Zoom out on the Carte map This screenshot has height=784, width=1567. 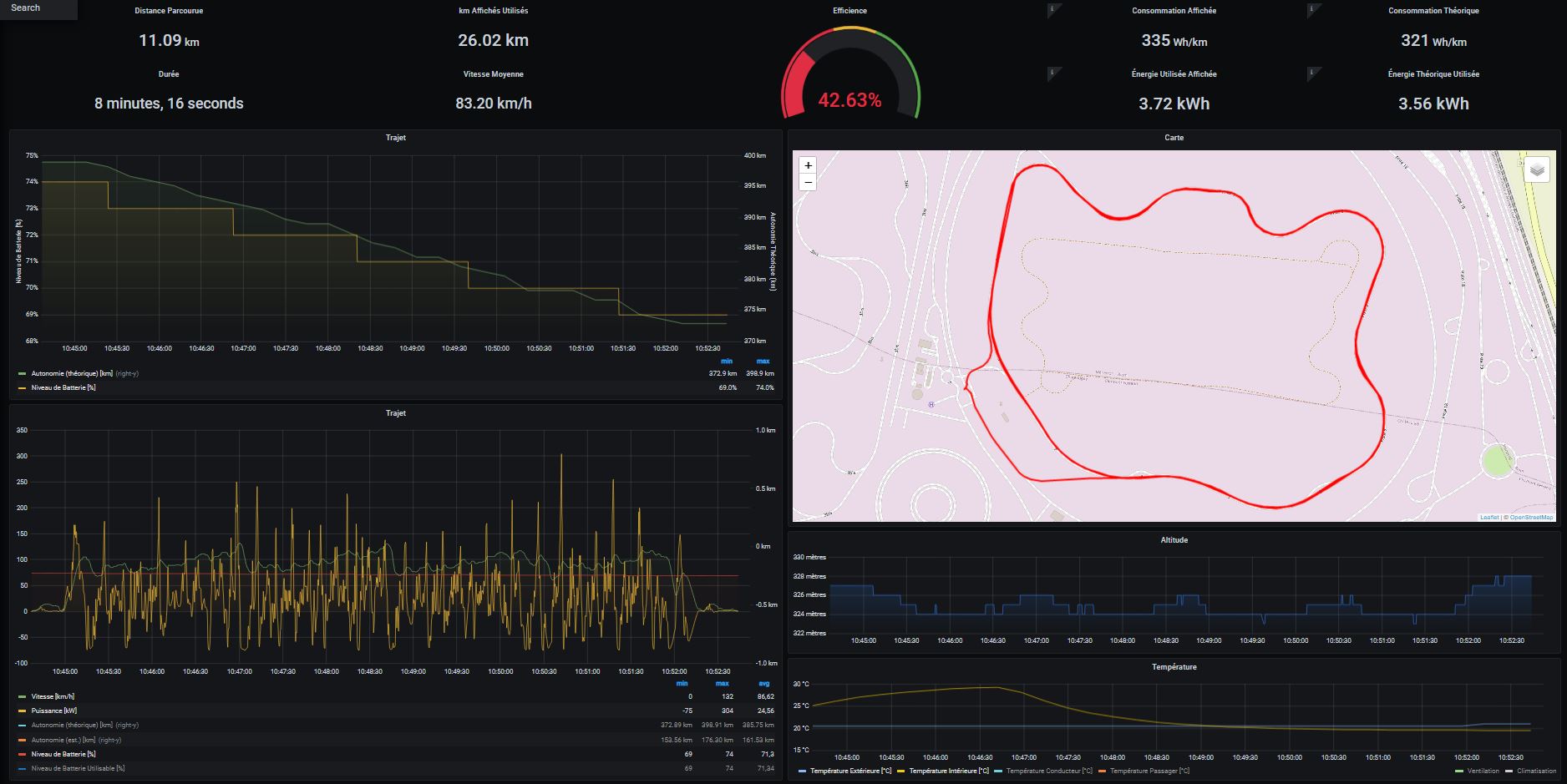(x=808, y=182)
